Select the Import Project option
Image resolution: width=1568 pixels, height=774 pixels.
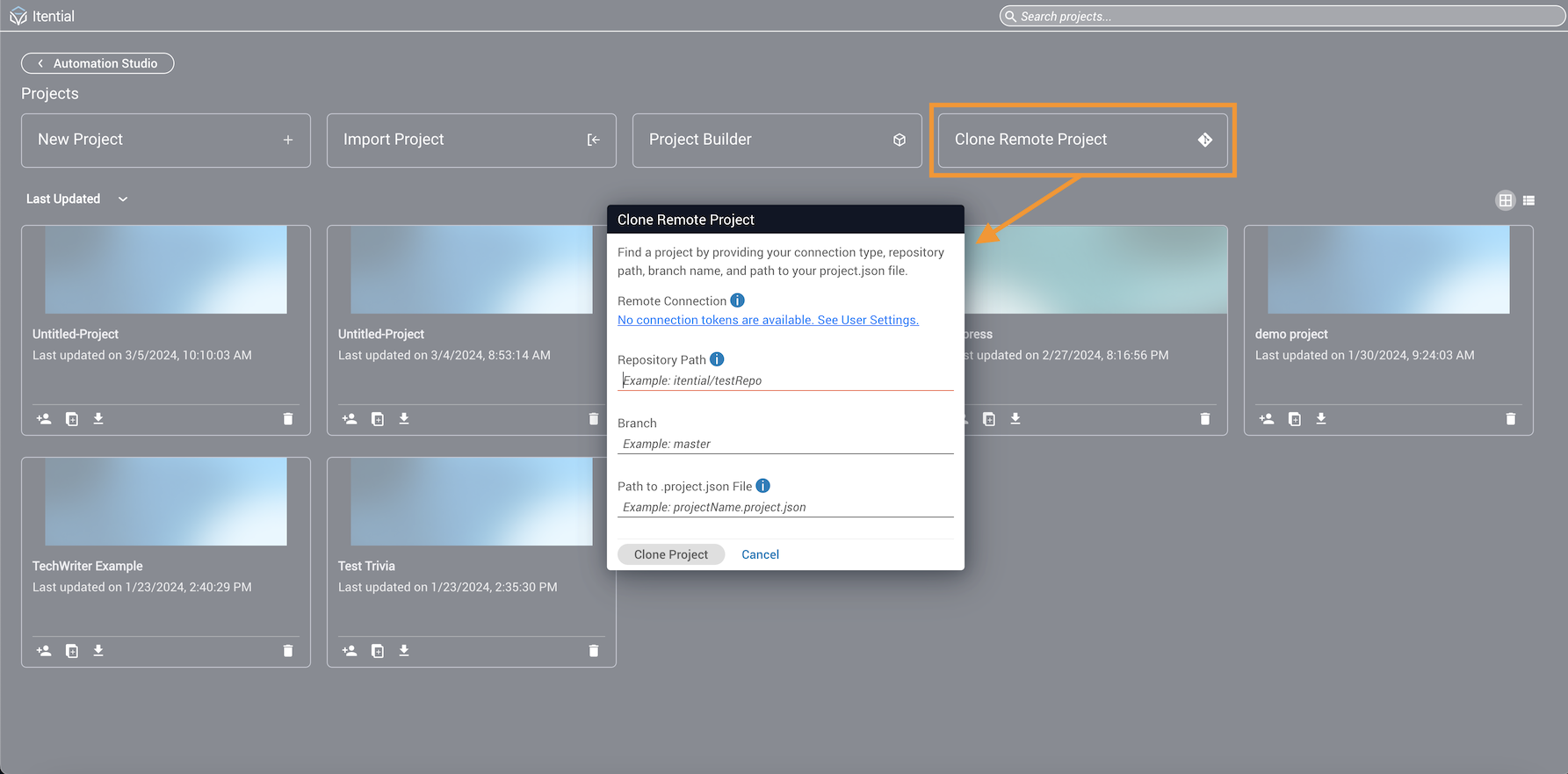point(471,140)
